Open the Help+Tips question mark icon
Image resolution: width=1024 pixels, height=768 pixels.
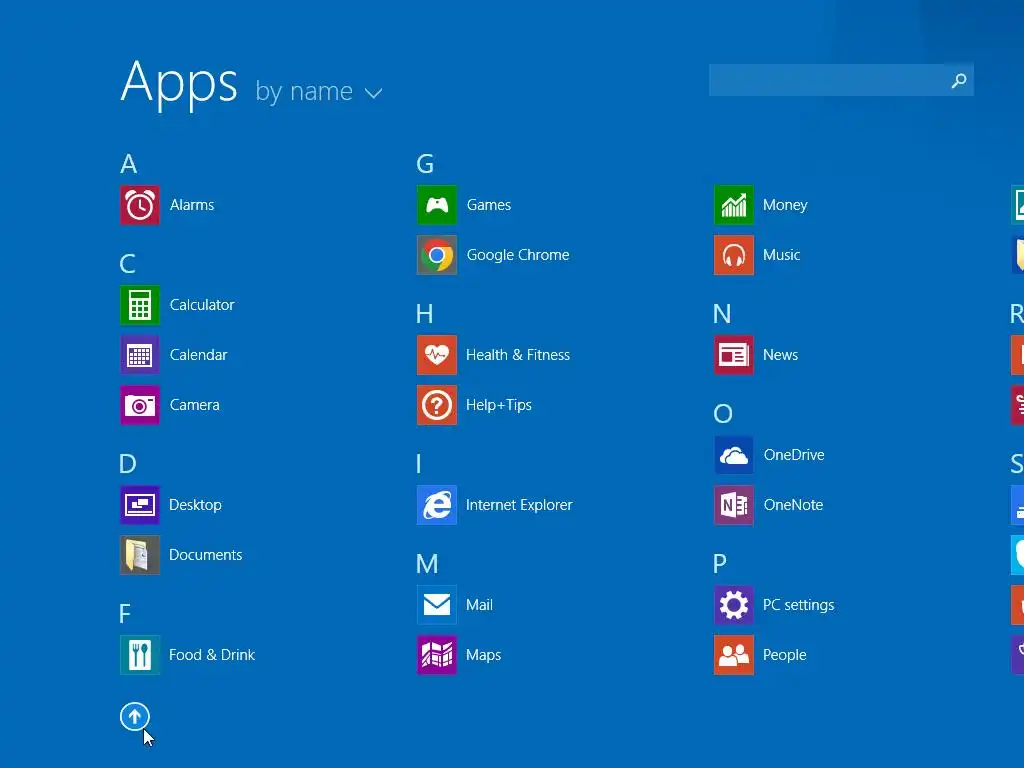tap(437, 405)
